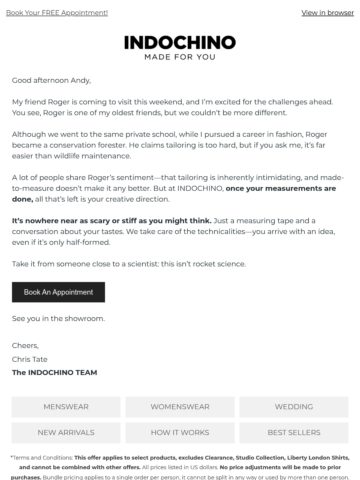The width and height of the screenshot is (360, 480).
Task: Open the Book Your FREE Appointment link
Action: [x=57, y=13]
